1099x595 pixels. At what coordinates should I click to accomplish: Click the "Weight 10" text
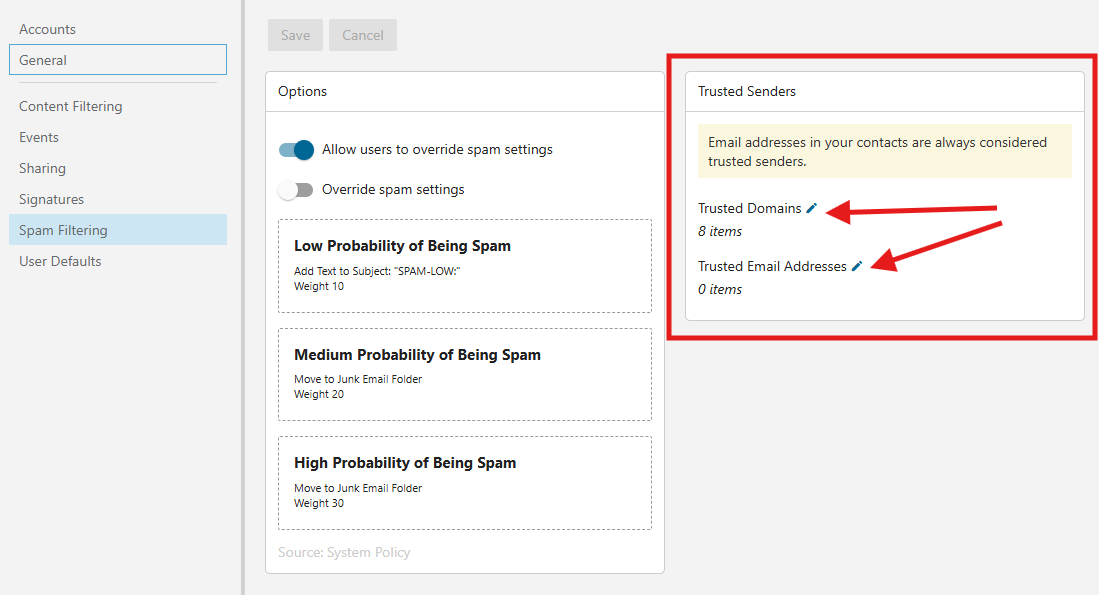pyautogui.click(x=319, y=286)
